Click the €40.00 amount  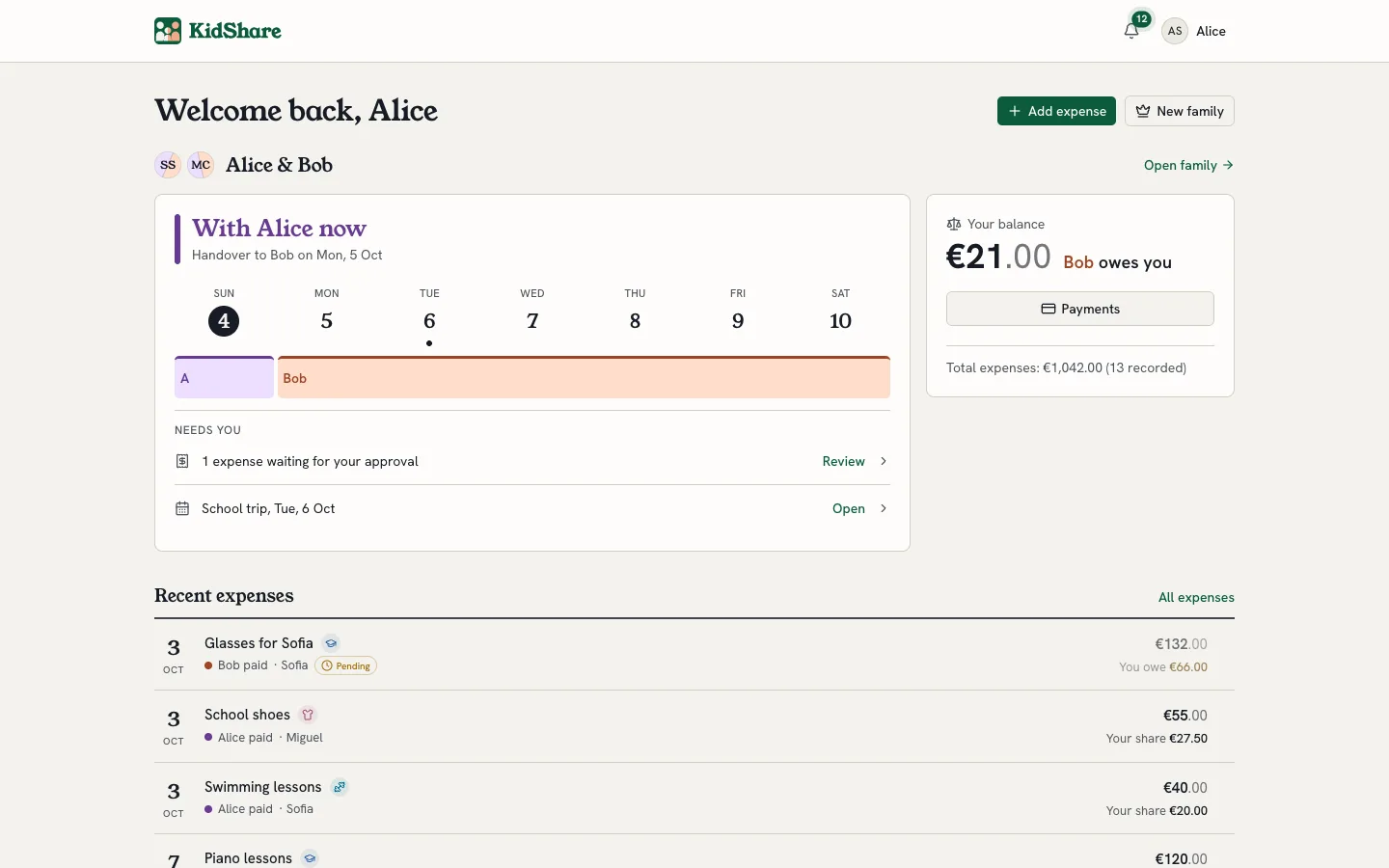1185,788
